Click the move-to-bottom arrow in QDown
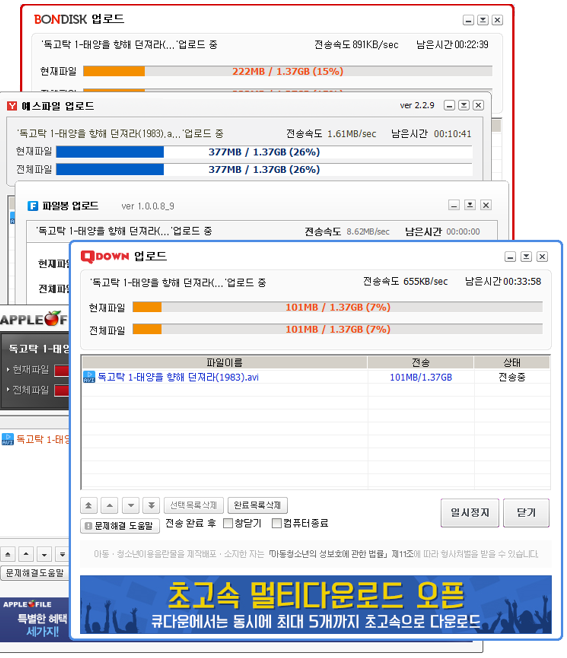This screenshot has height=658, width=567. (151, 505)
